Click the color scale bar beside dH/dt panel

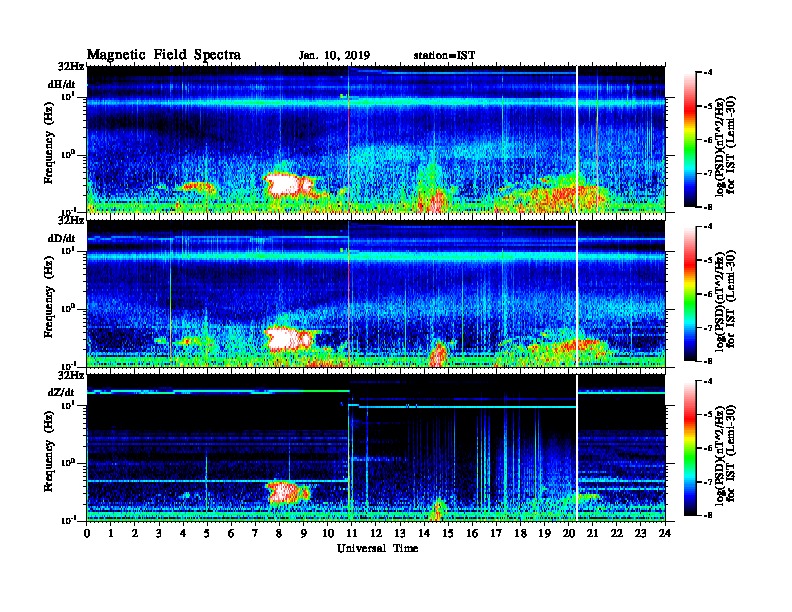pyautogui.click(x=689, y=140)
